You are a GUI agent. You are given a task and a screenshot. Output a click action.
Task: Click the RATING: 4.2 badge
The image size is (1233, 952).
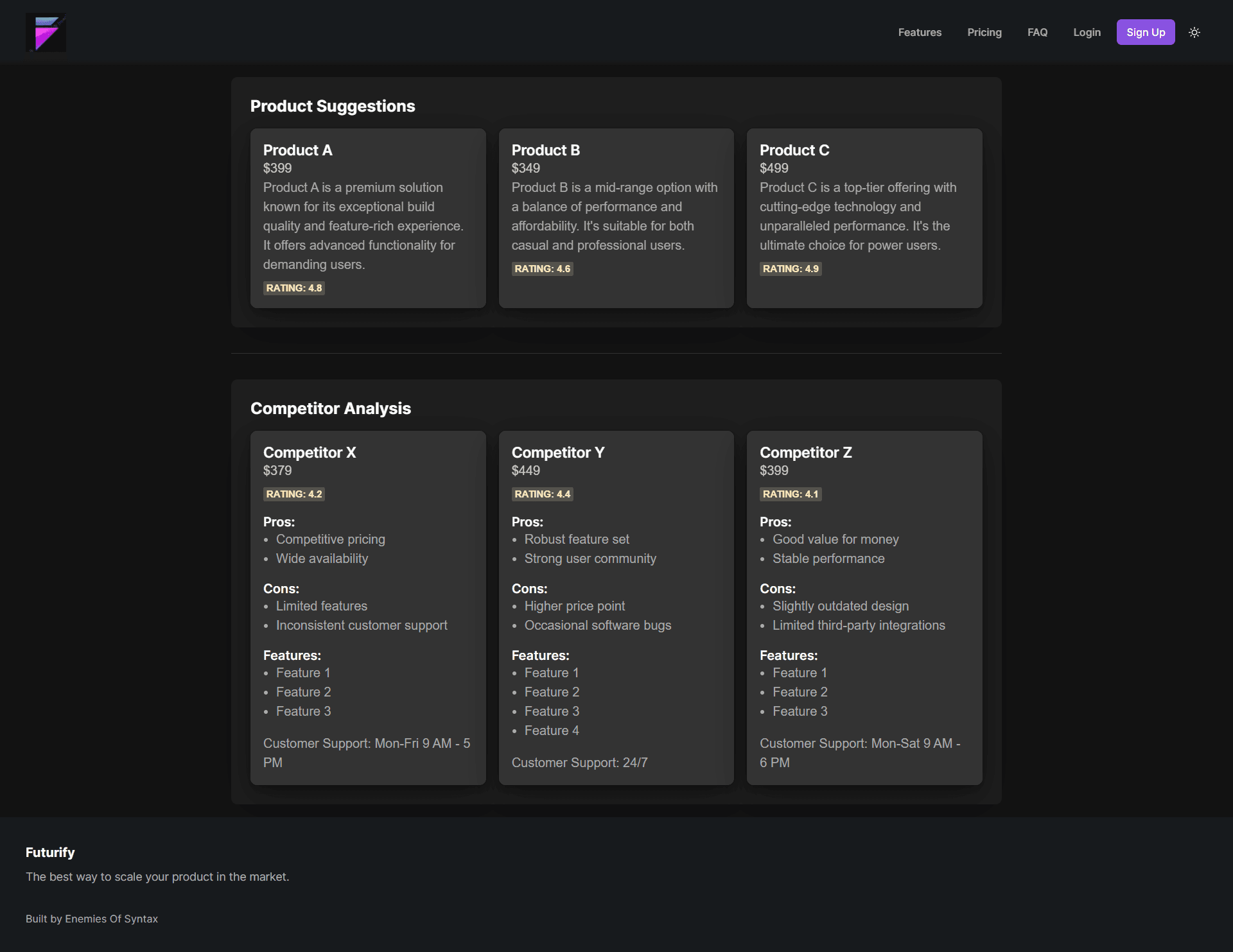[x=294, y=494]
